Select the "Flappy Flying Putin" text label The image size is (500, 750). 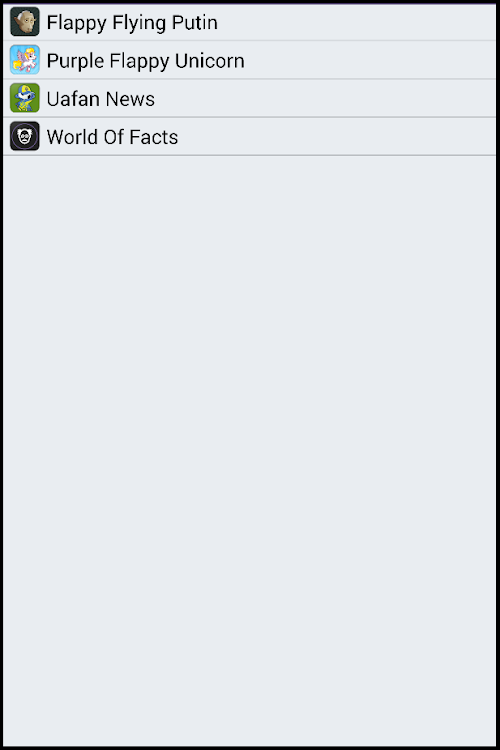pos(132,23)
